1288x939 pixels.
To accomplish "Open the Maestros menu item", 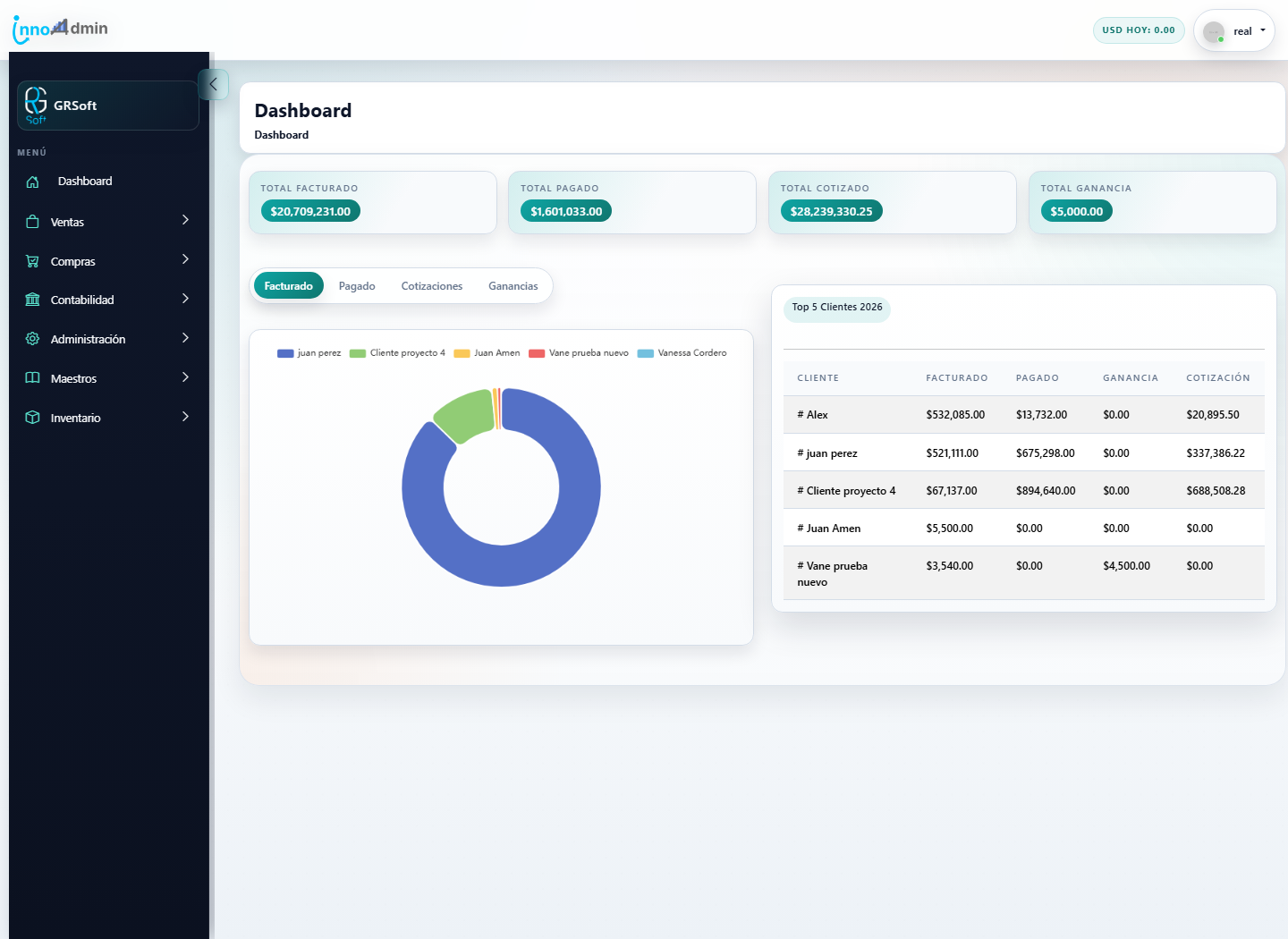I will pyautogui.click(x=73, y=379).
